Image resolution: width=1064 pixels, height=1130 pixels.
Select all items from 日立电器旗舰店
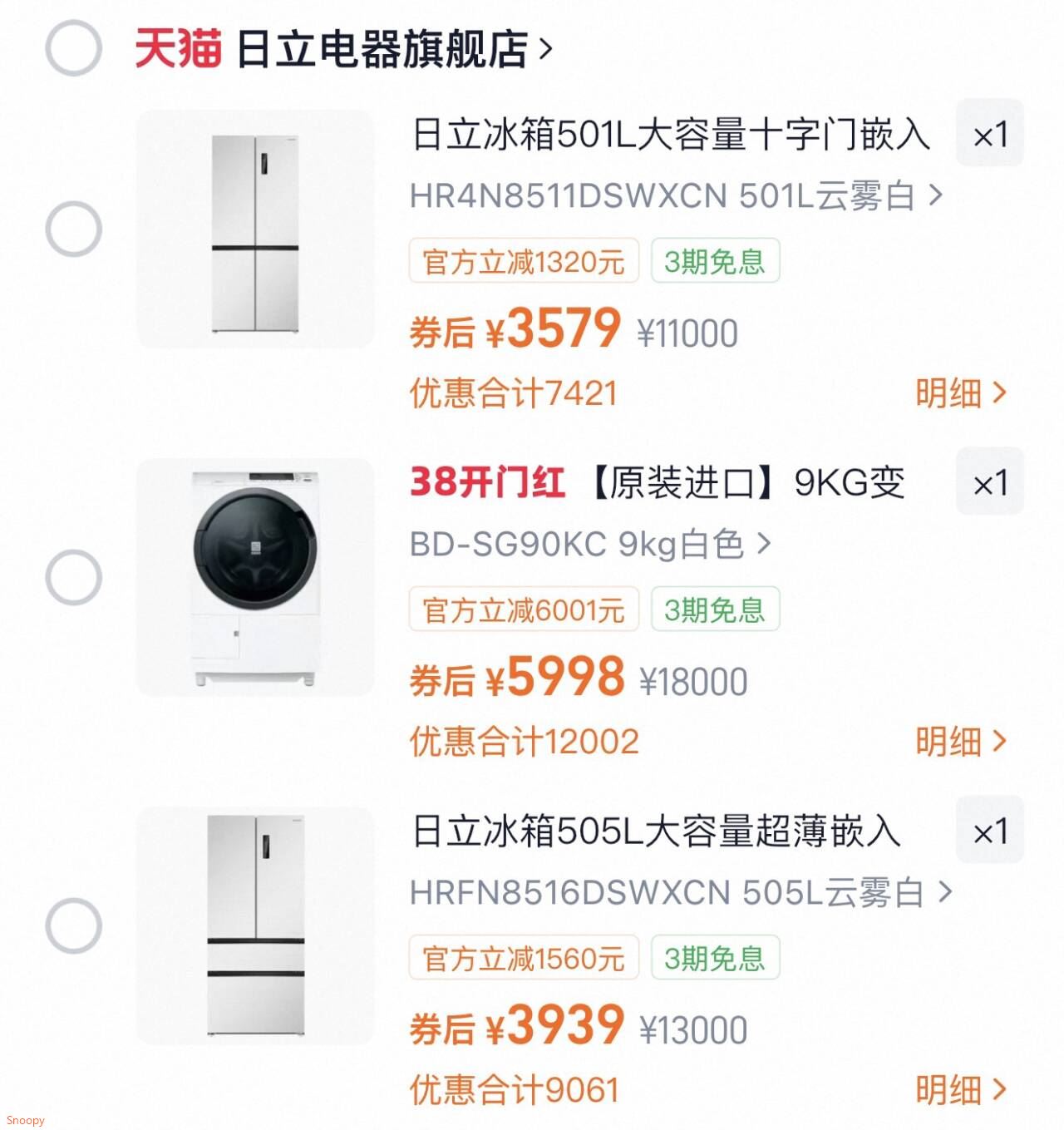[x=73, y=48]
